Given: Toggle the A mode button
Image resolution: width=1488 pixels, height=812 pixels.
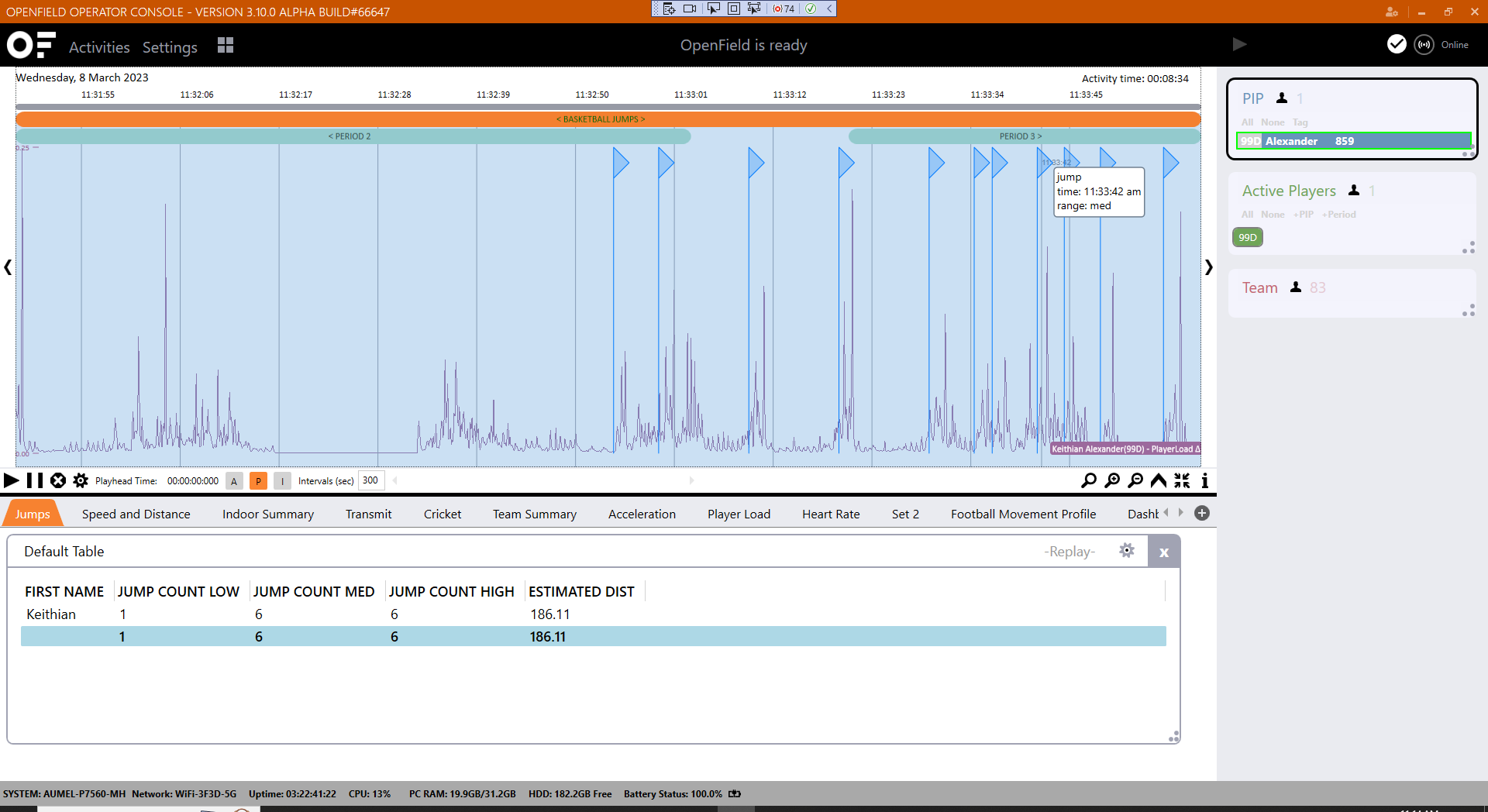Looking at the screenshot, I should tap(234, 480).
